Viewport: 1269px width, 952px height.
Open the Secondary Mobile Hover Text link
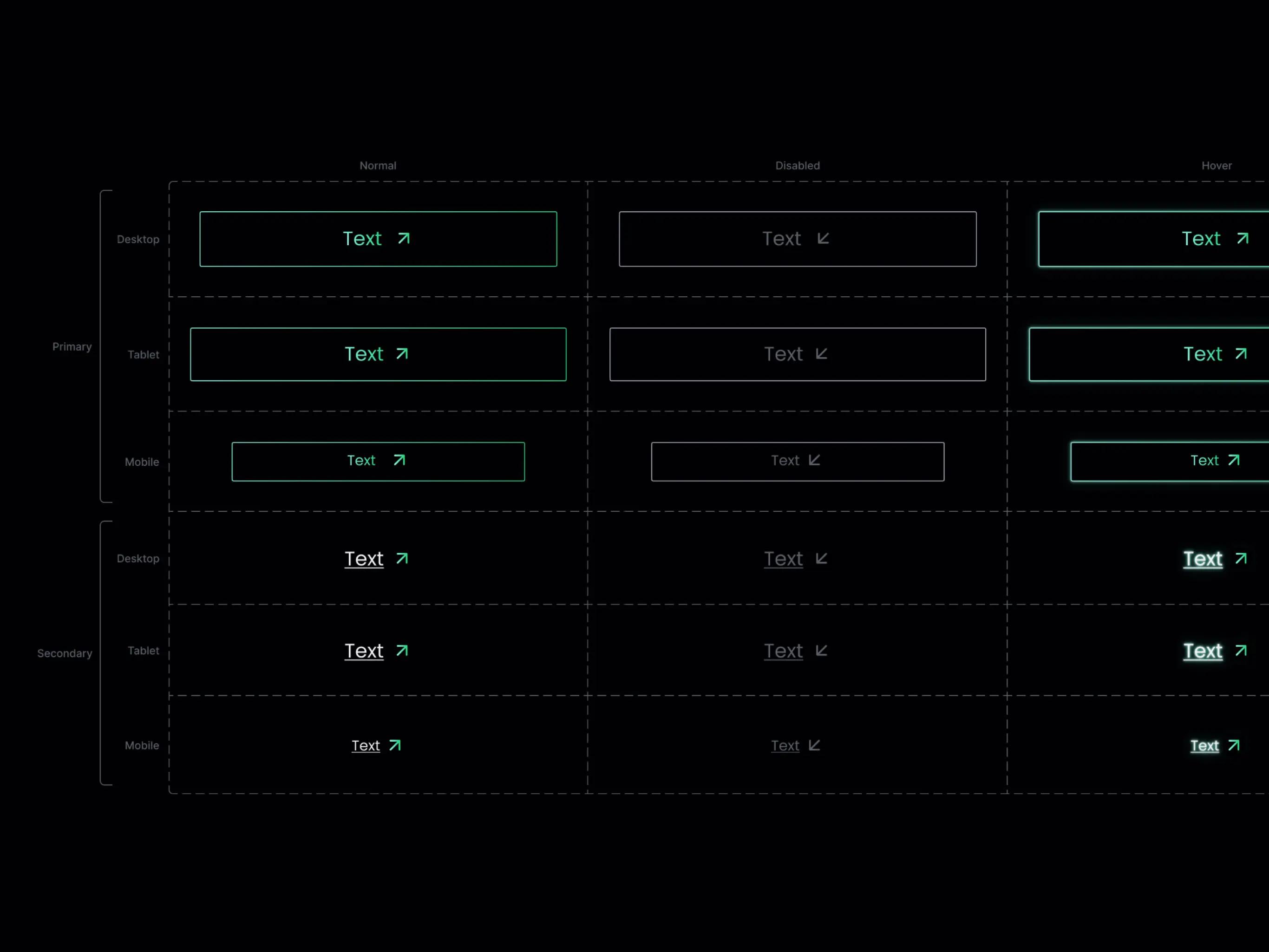[1204, 745]
